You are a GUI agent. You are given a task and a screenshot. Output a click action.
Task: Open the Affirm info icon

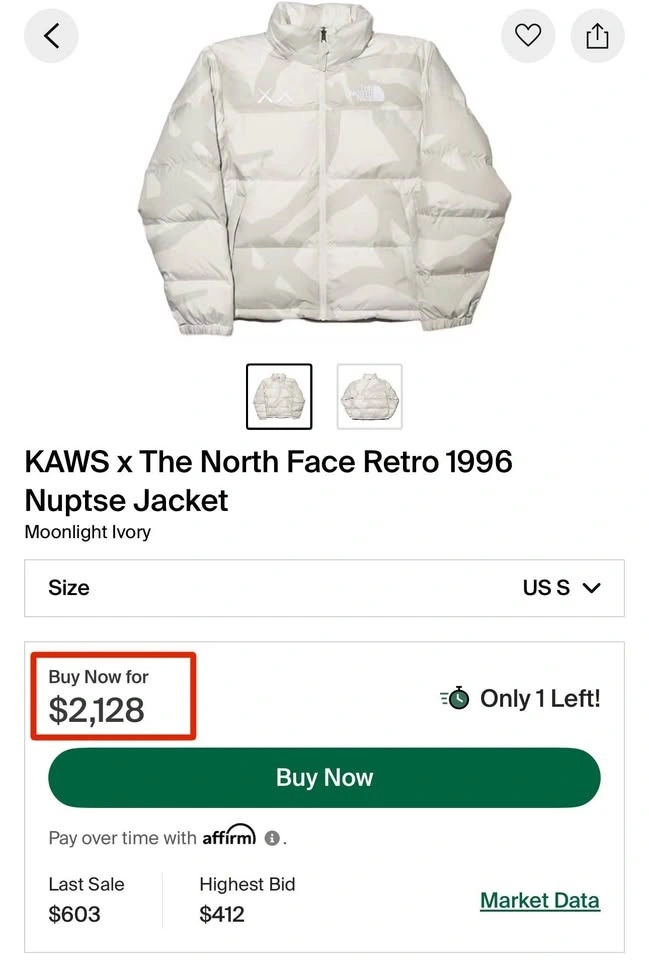click(273, 838)
